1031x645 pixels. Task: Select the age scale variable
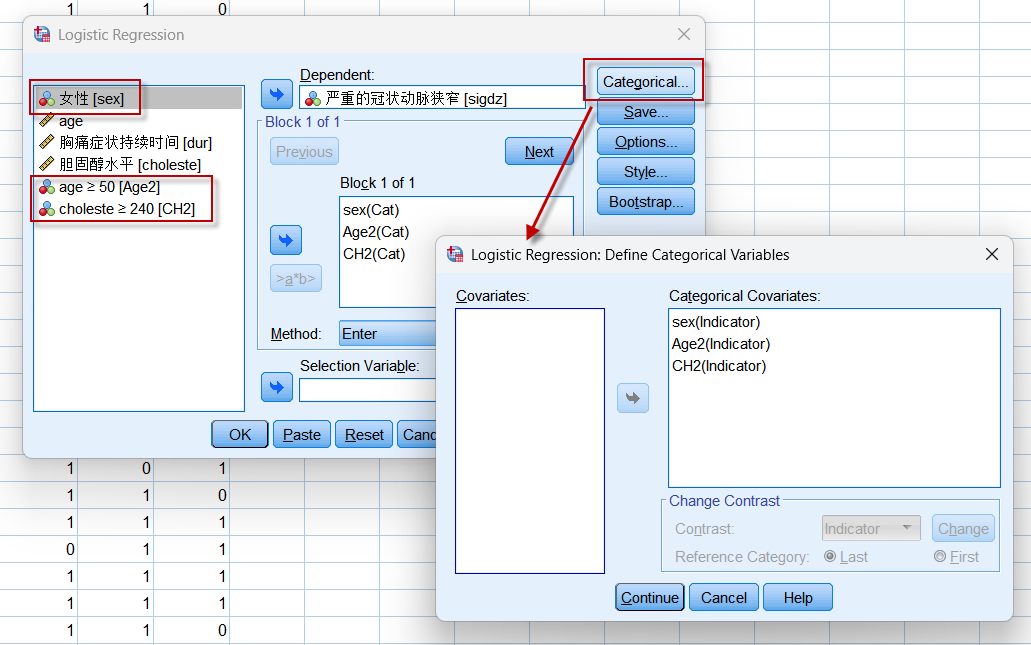[x=71, y=121]
